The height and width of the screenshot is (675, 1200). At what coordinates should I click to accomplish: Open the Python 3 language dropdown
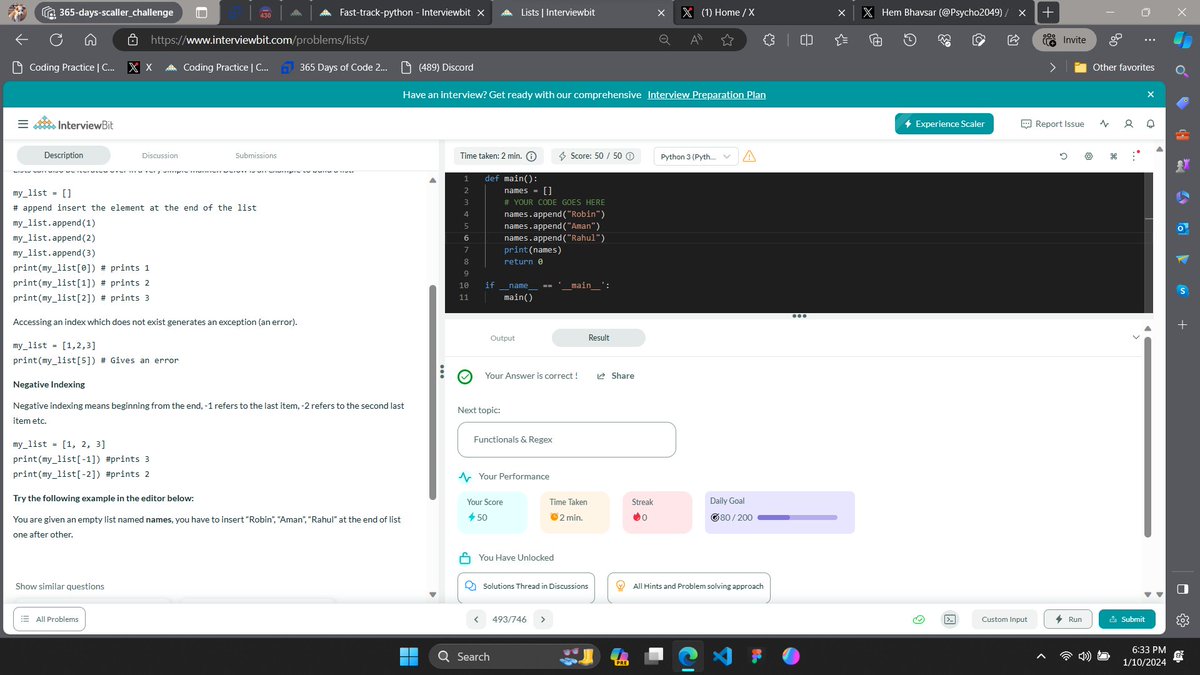(x=696, y=156)
